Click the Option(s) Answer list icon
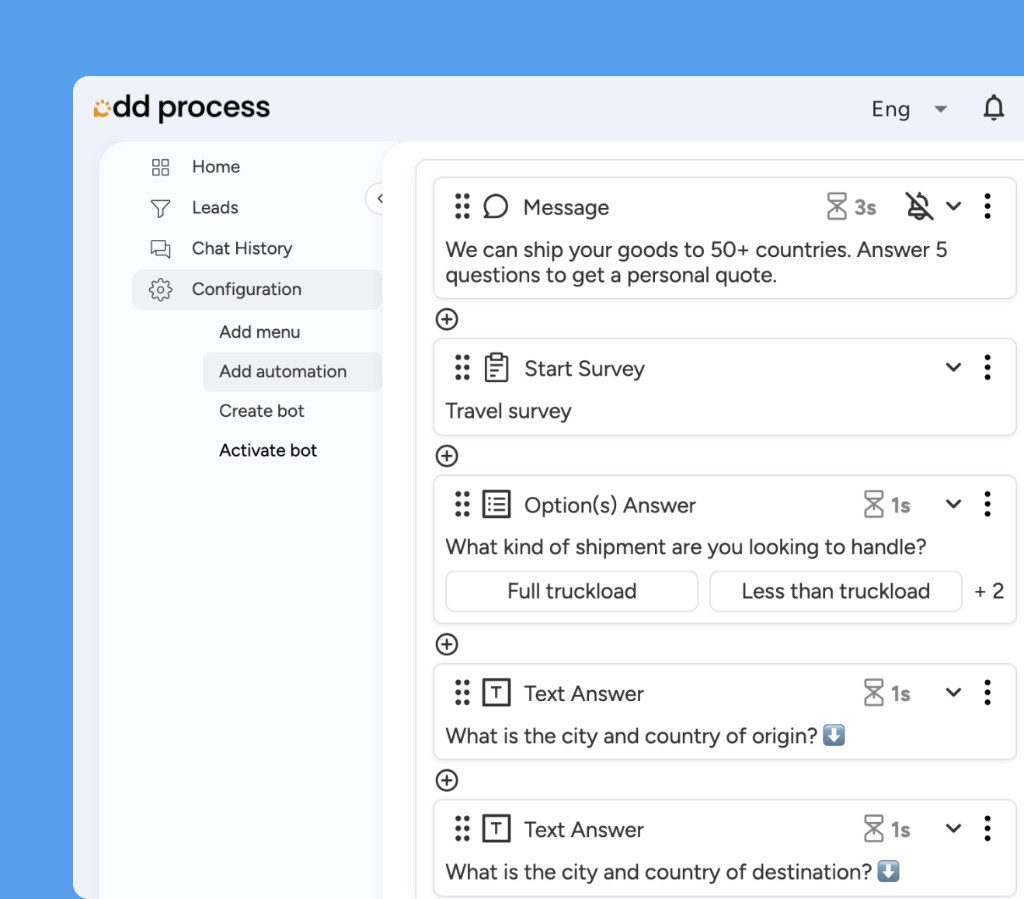 [x=496, y=504]
